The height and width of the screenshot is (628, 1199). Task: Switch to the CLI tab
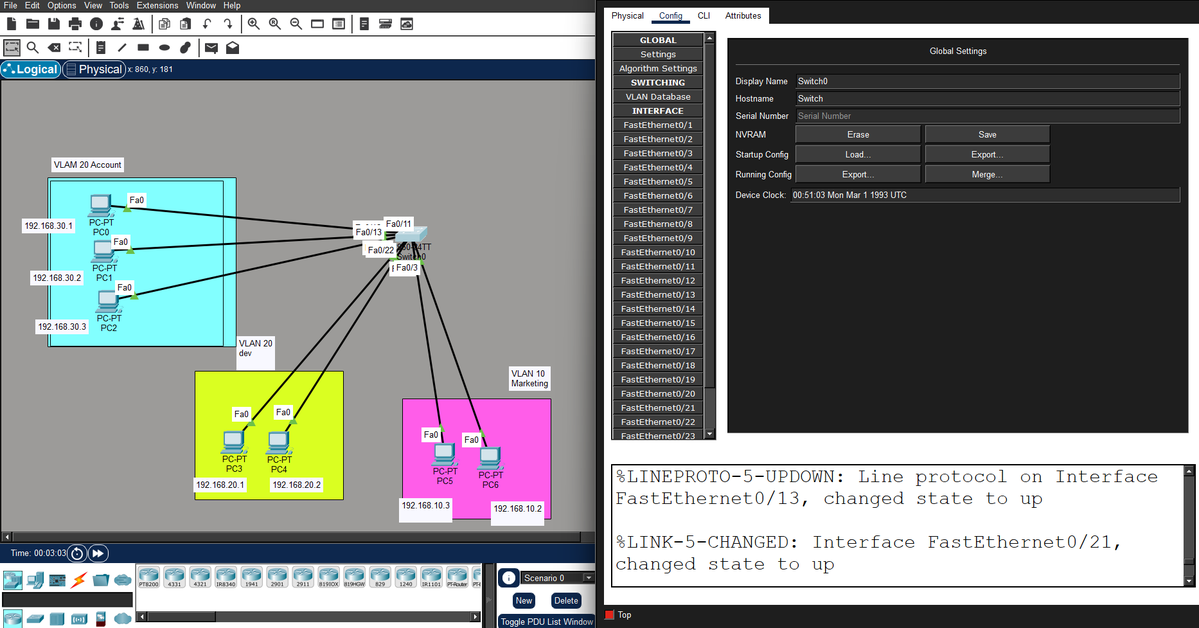click(x=703, y=15)
